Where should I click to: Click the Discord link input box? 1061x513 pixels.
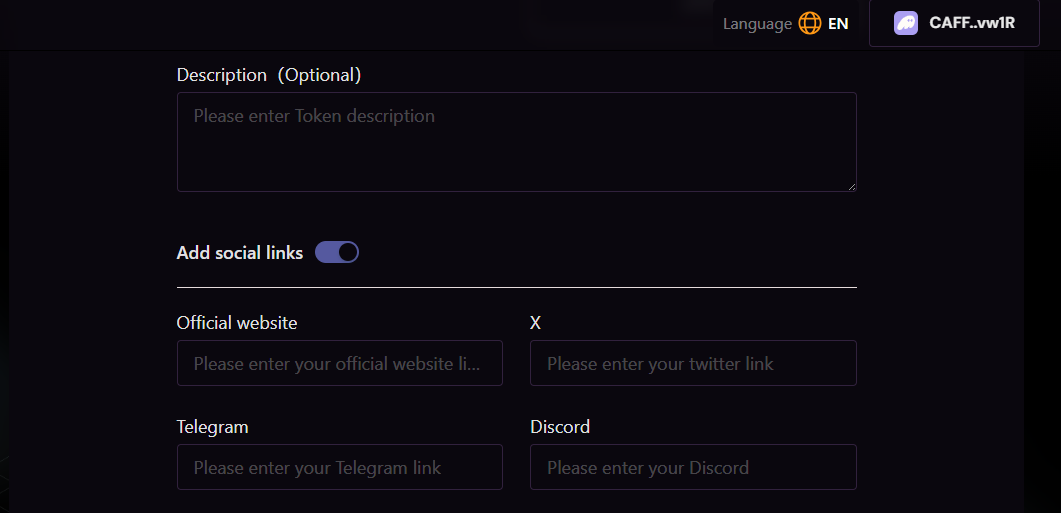[x=693, y=467]
